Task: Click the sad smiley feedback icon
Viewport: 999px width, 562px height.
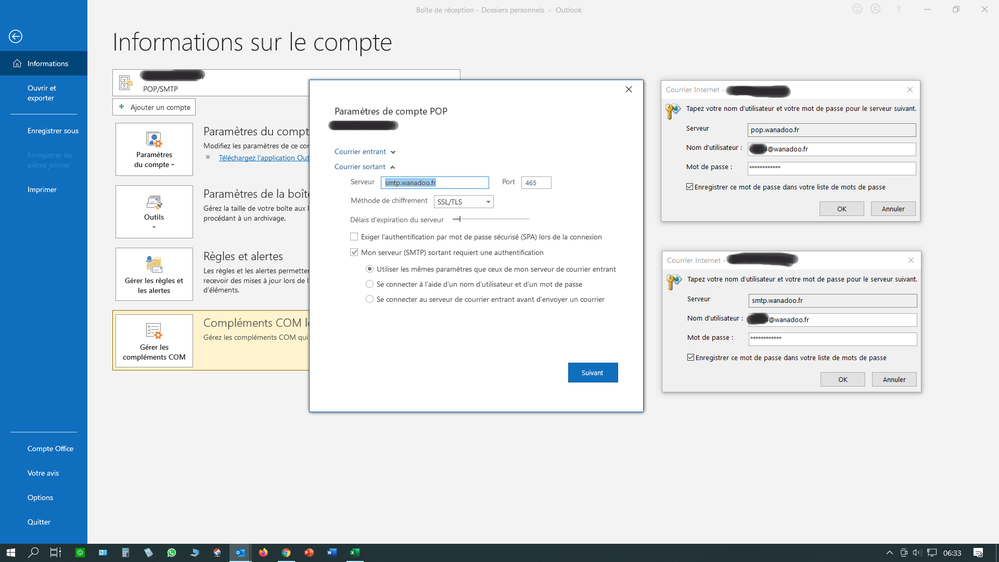Action: 875,9
